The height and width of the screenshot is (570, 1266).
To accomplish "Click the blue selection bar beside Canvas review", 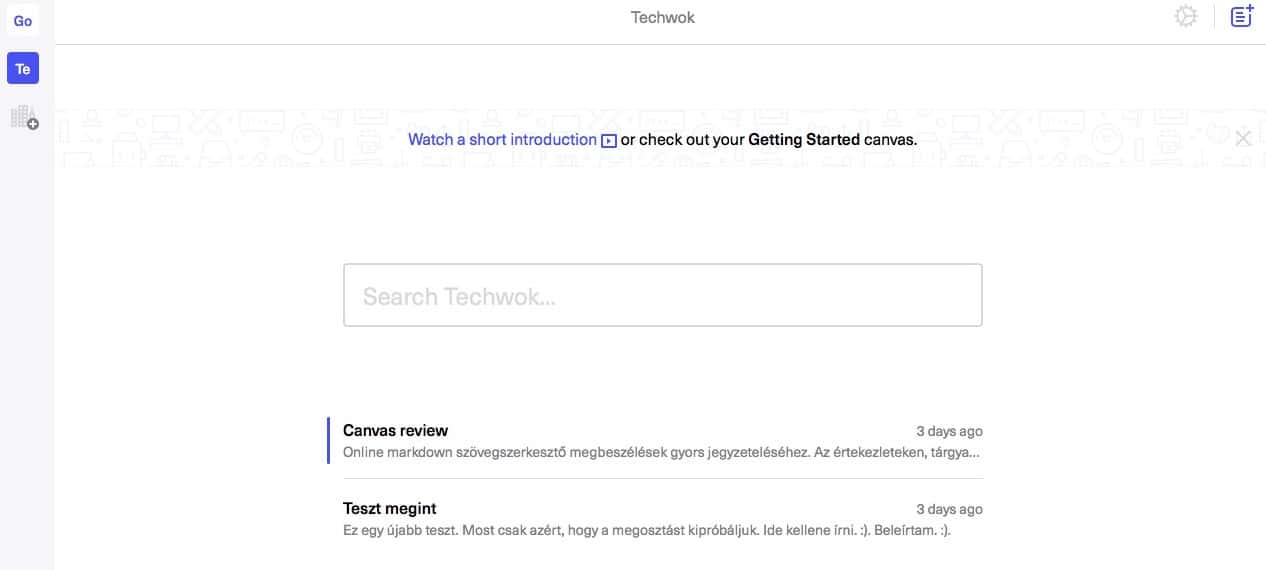I will (x=328, y=440).
